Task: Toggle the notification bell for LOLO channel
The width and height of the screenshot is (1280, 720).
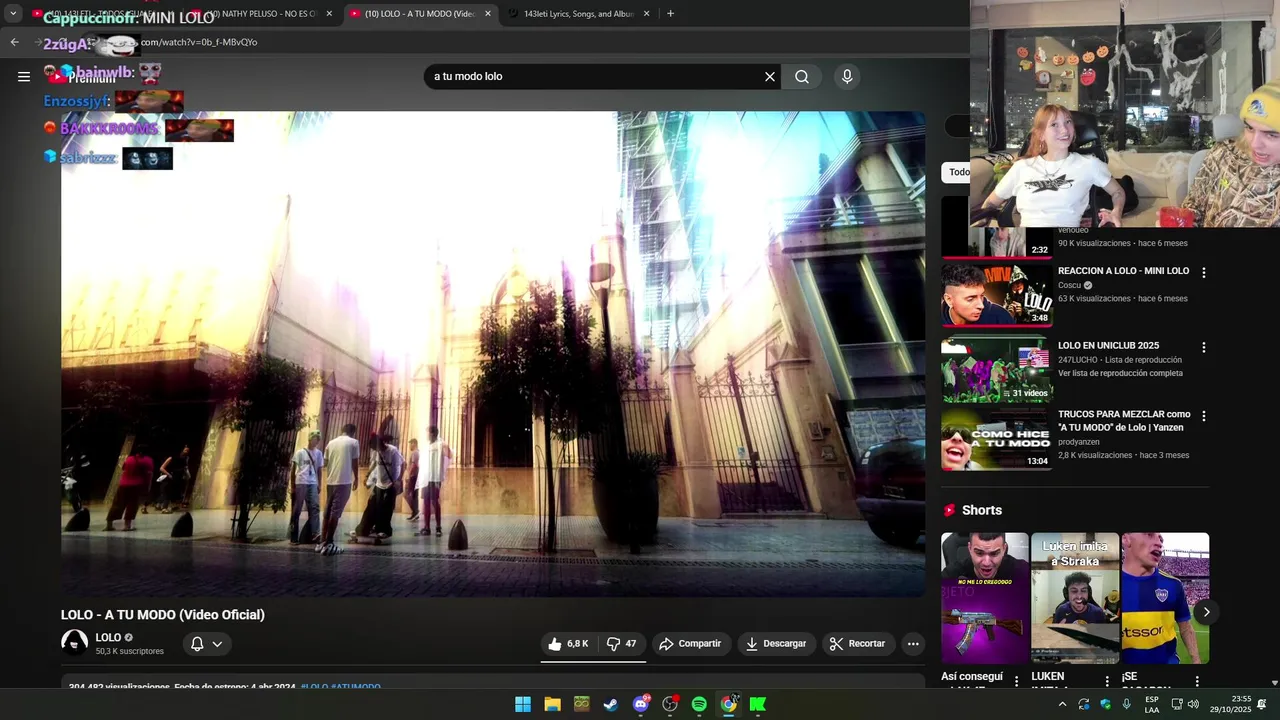Action: coord(197,644)
